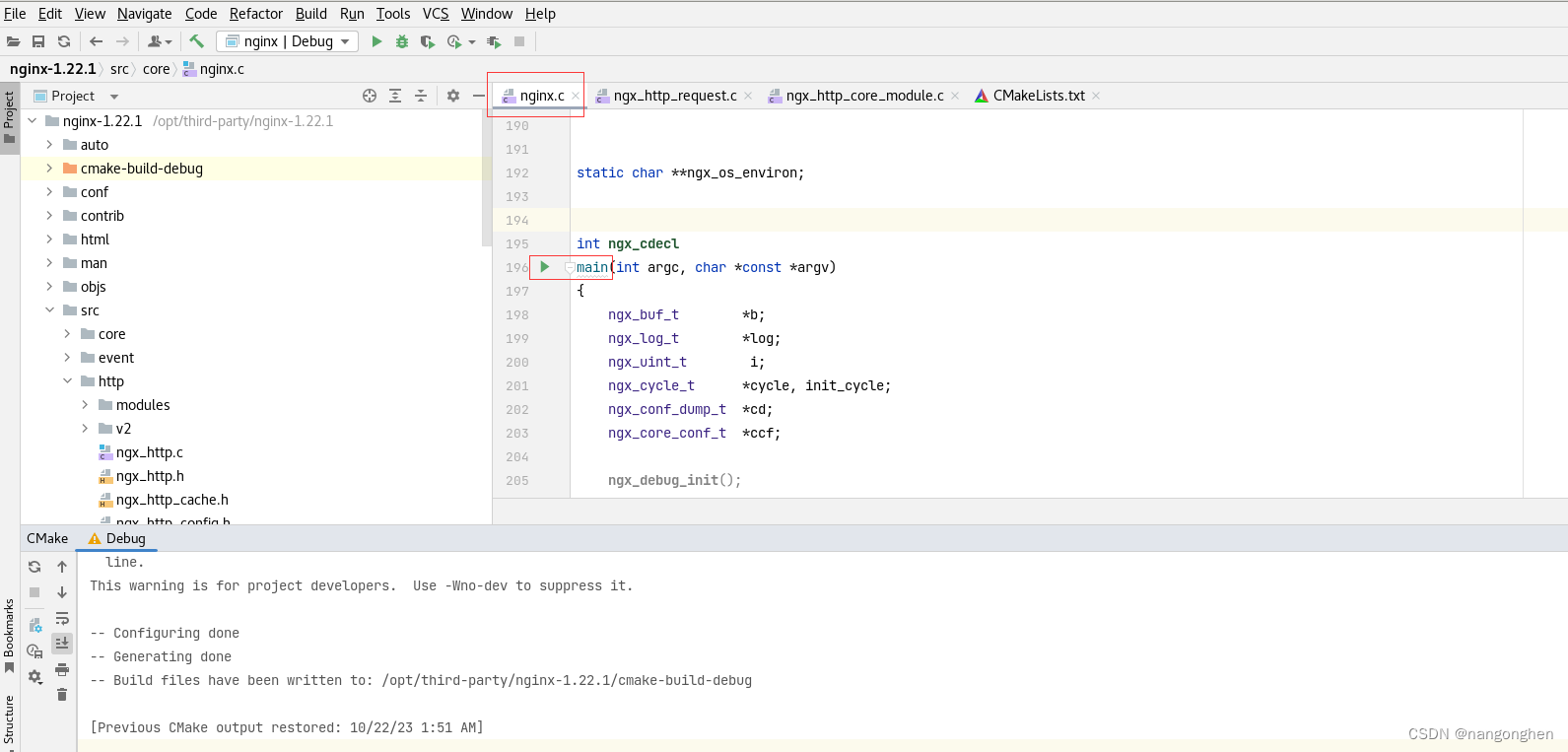Open Project panel gear options
Screen dimensions: 1568x752
[453, 96]
